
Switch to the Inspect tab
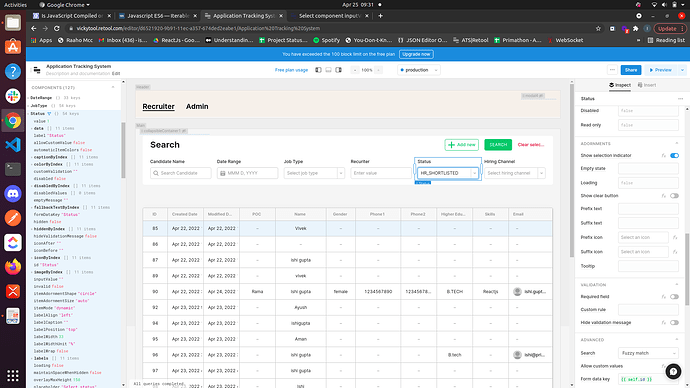tap(620, 85)
